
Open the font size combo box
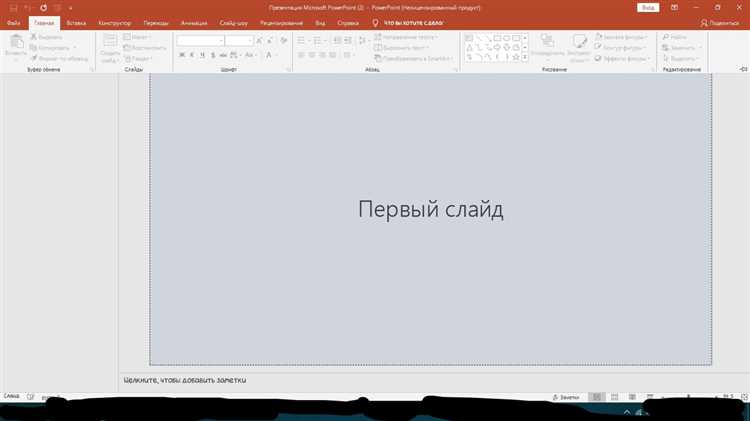point(239,41)
